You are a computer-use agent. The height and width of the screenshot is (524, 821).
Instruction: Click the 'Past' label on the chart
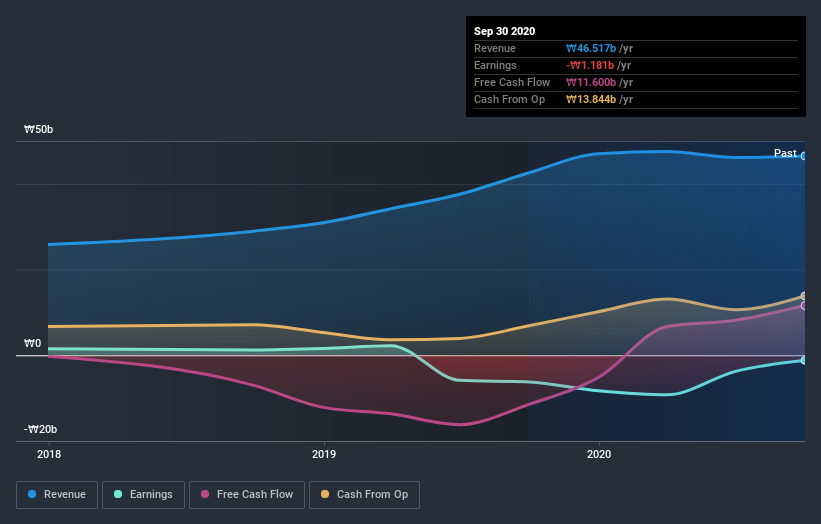point(785,153)
